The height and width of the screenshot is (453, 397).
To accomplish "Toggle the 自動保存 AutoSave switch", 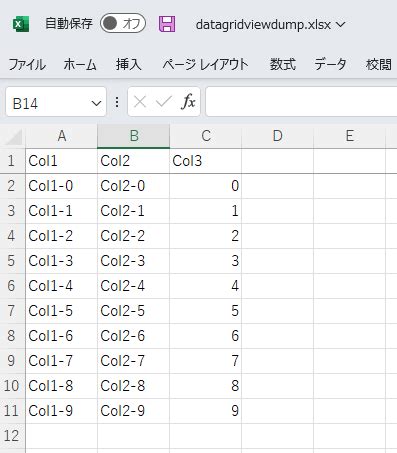I will tap(123, 24).
